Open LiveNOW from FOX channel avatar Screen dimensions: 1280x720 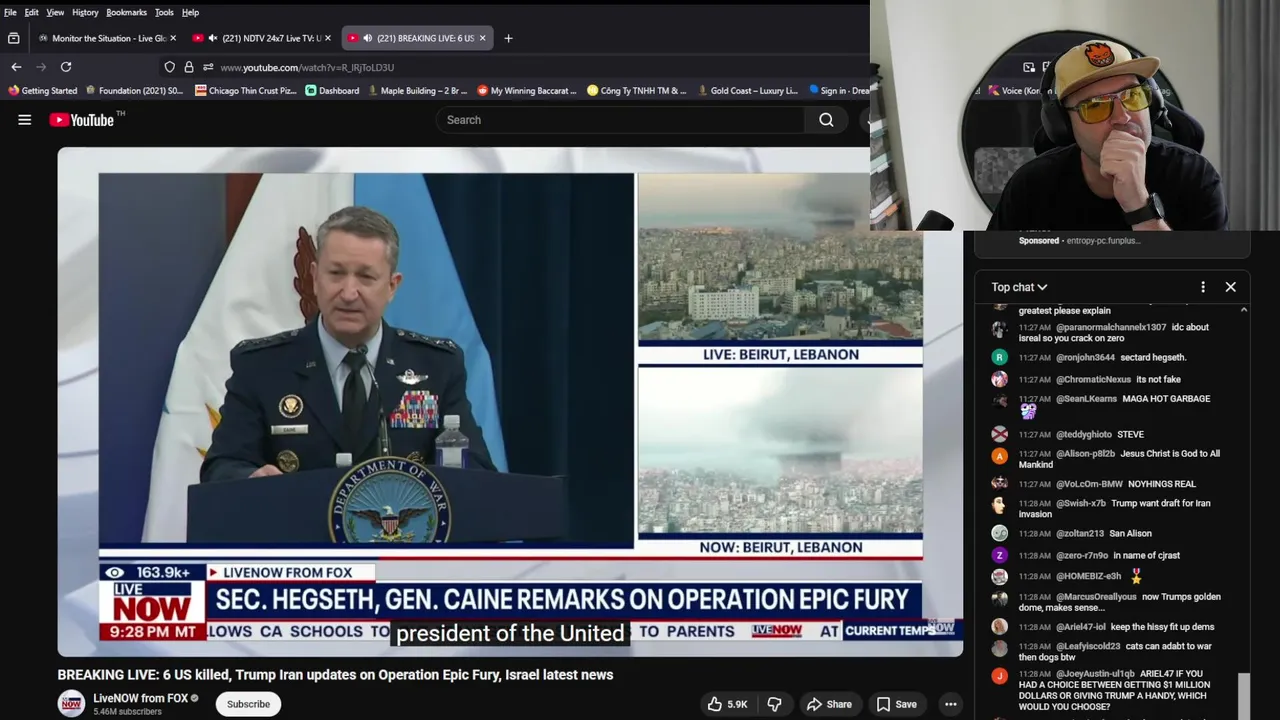click(71, 704)
